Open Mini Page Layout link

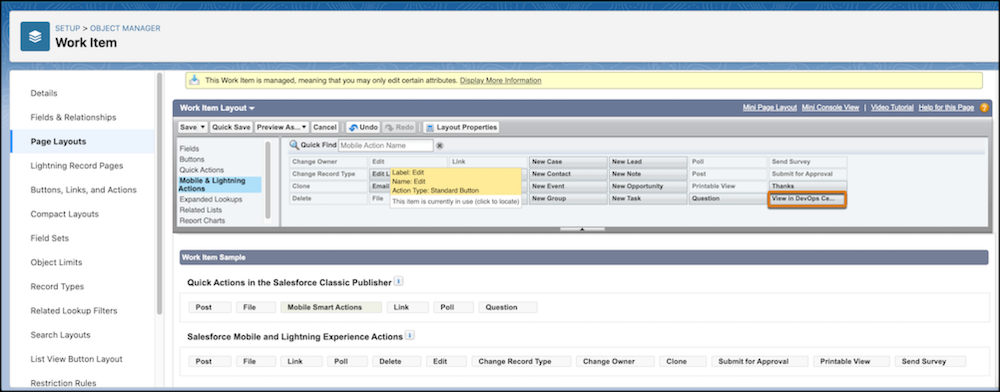(x=770, y=108)
